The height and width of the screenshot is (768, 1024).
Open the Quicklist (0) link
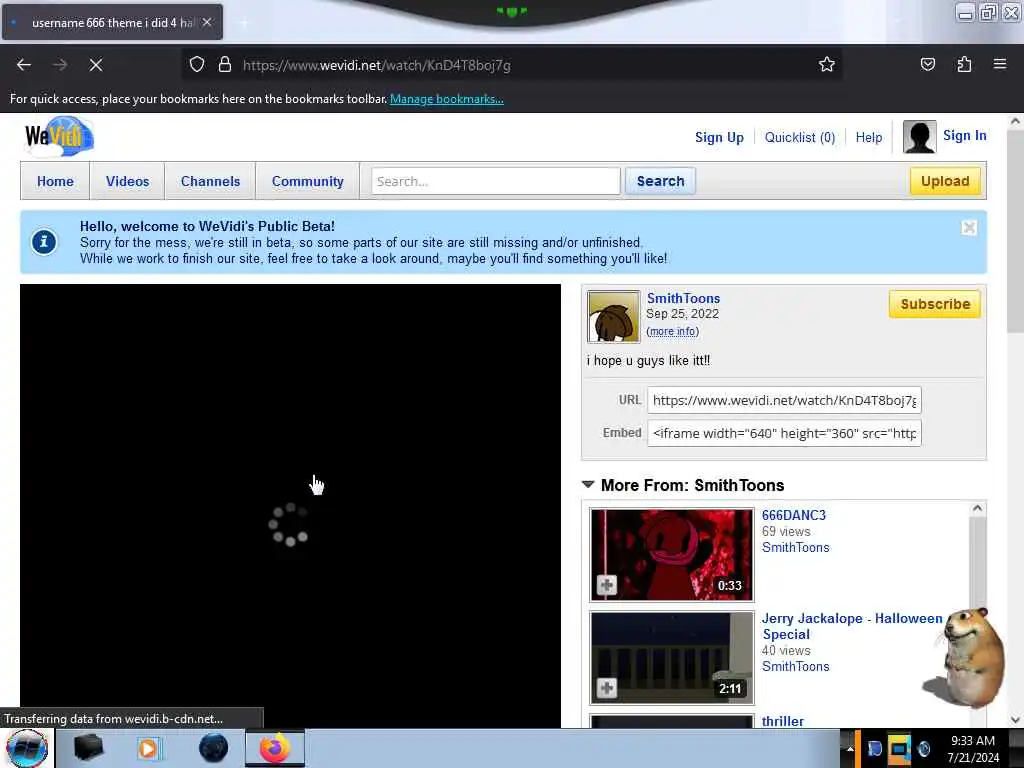pos(799,137)
